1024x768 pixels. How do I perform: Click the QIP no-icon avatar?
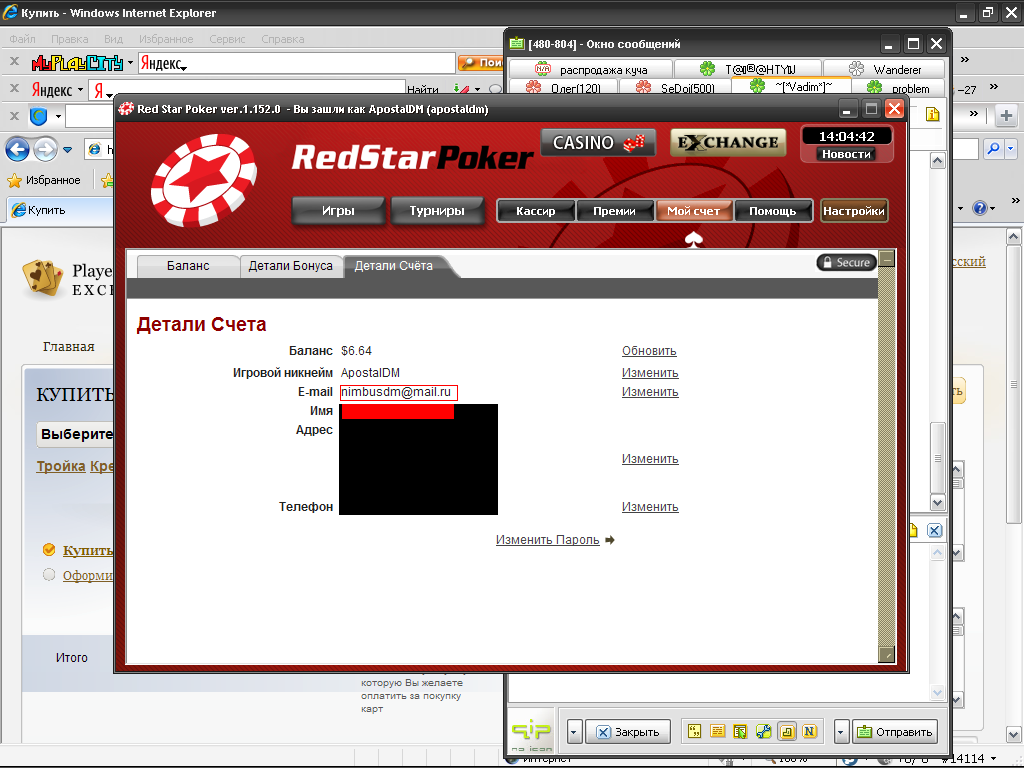[531, 731]
